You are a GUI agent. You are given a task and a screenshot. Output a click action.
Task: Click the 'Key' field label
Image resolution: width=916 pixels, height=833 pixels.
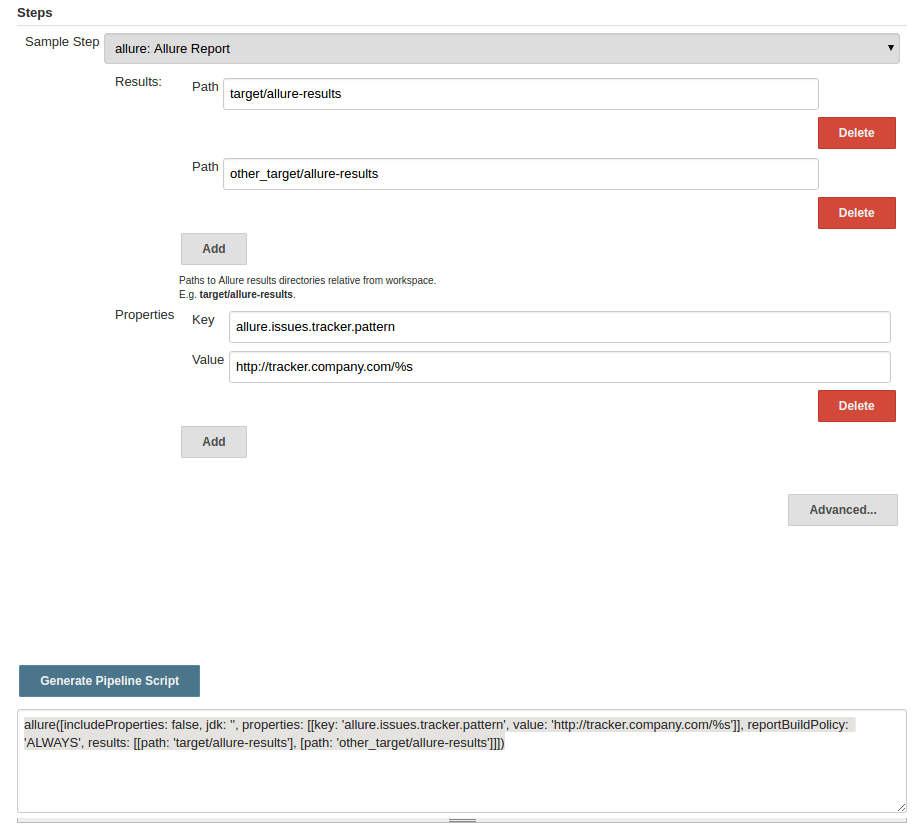coord(203,320)
